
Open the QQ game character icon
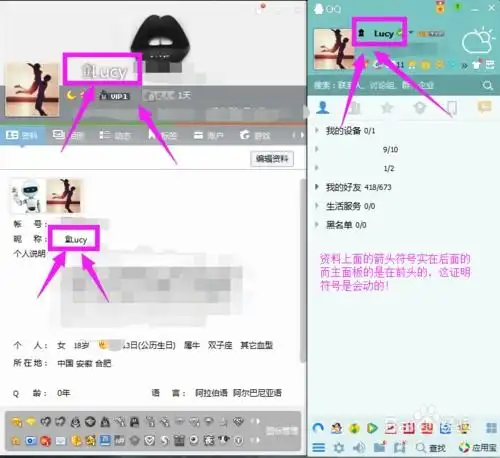(x=336, y=428)
